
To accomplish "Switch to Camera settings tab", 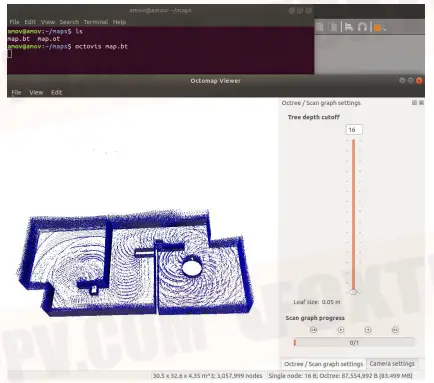I will pos(392,363).
